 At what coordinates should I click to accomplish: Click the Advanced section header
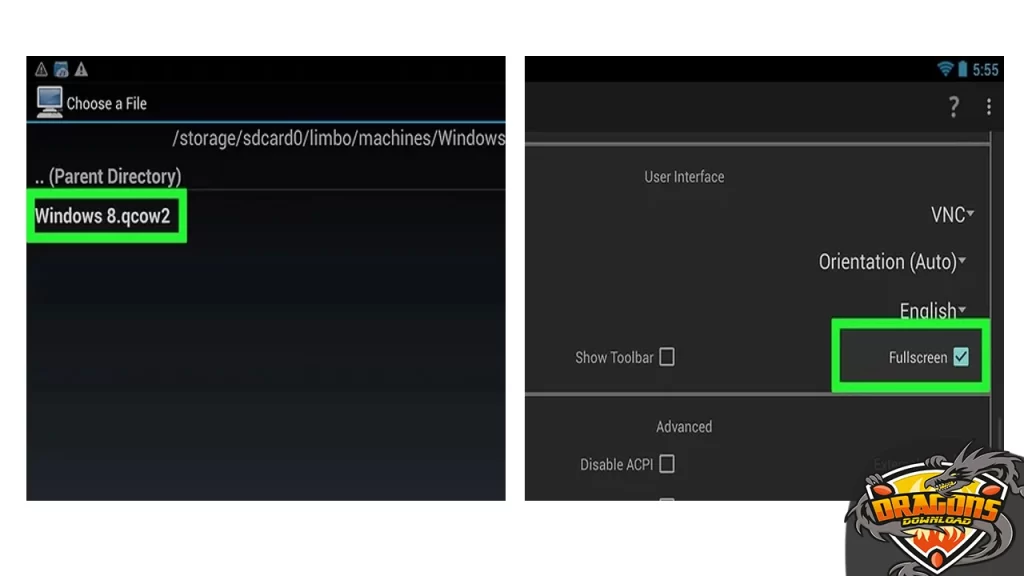(x=684, y=427)
